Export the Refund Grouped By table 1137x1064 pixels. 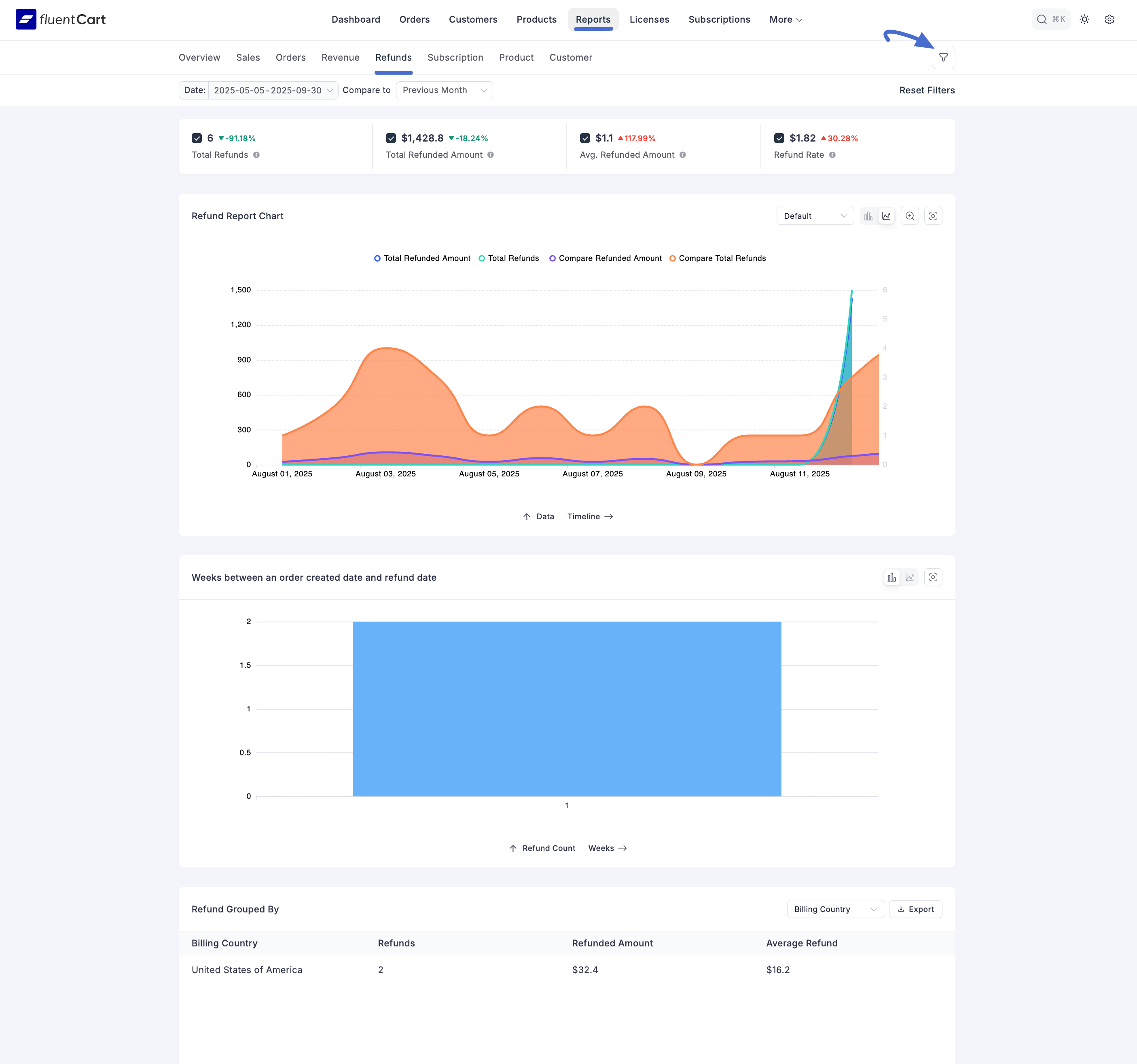coord(915,909)
